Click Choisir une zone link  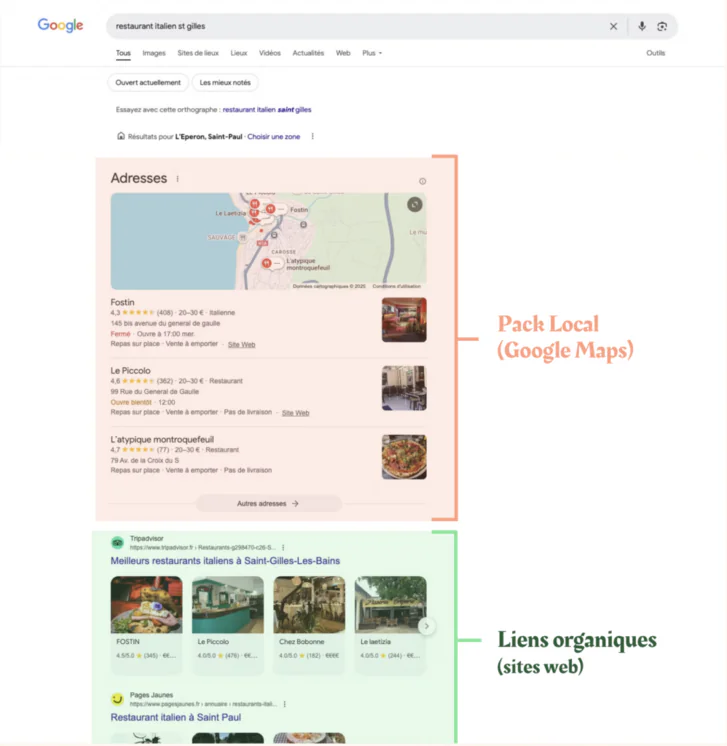(274, 137)
